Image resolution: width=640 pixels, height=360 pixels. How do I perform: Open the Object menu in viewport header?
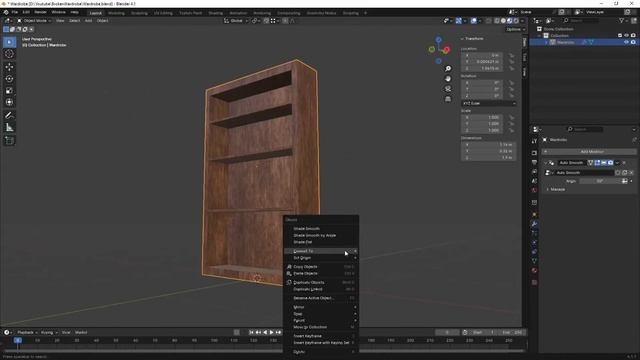point(102,20)
